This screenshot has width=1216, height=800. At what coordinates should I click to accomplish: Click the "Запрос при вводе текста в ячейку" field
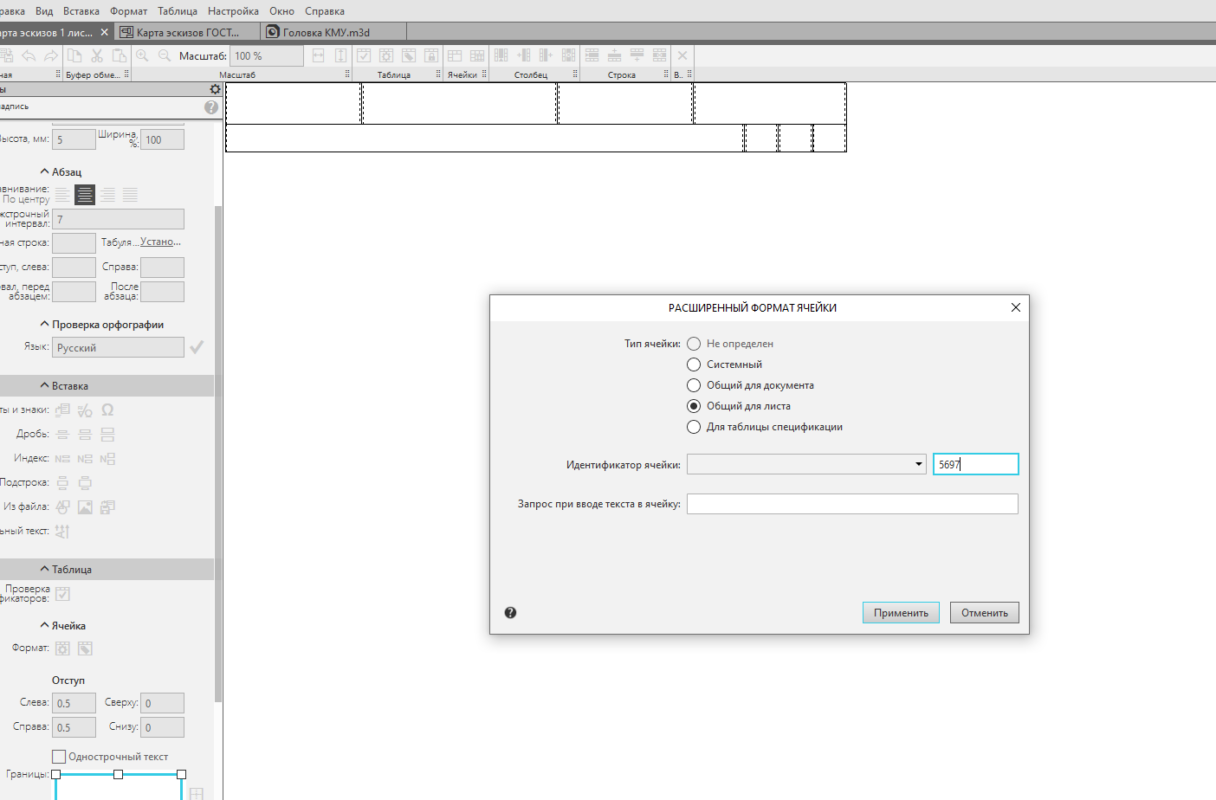[x=852, y=504]
